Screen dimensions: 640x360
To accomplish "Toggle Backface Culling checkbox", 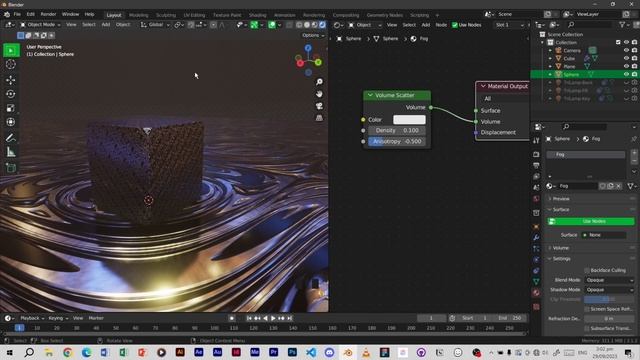I will coord(587,270).
